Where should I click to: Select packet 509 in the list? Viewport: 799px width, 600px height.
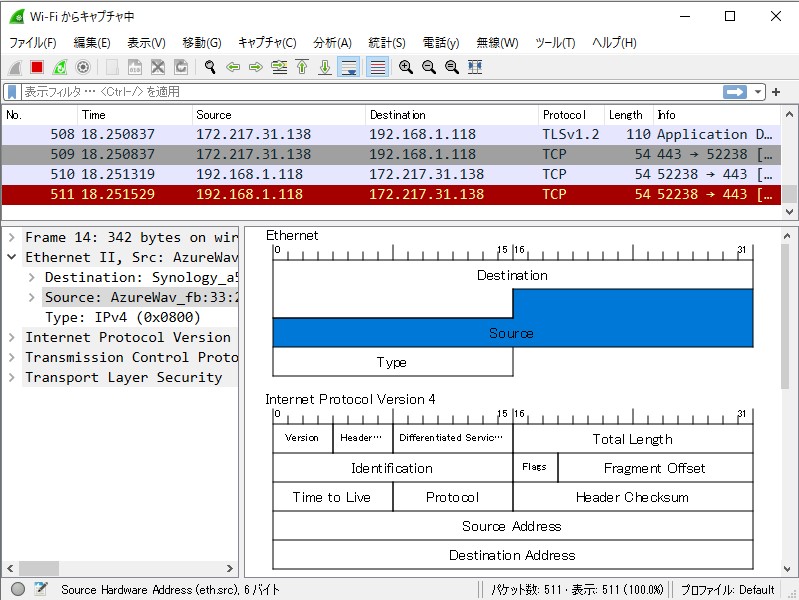(x=391, y=154)
